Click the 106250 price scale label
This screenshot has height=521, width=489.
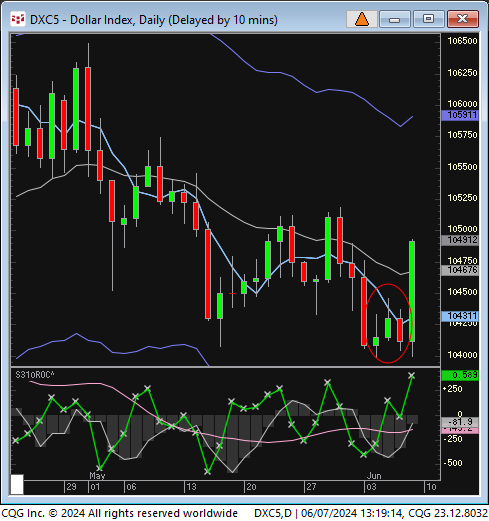point(462,73)
